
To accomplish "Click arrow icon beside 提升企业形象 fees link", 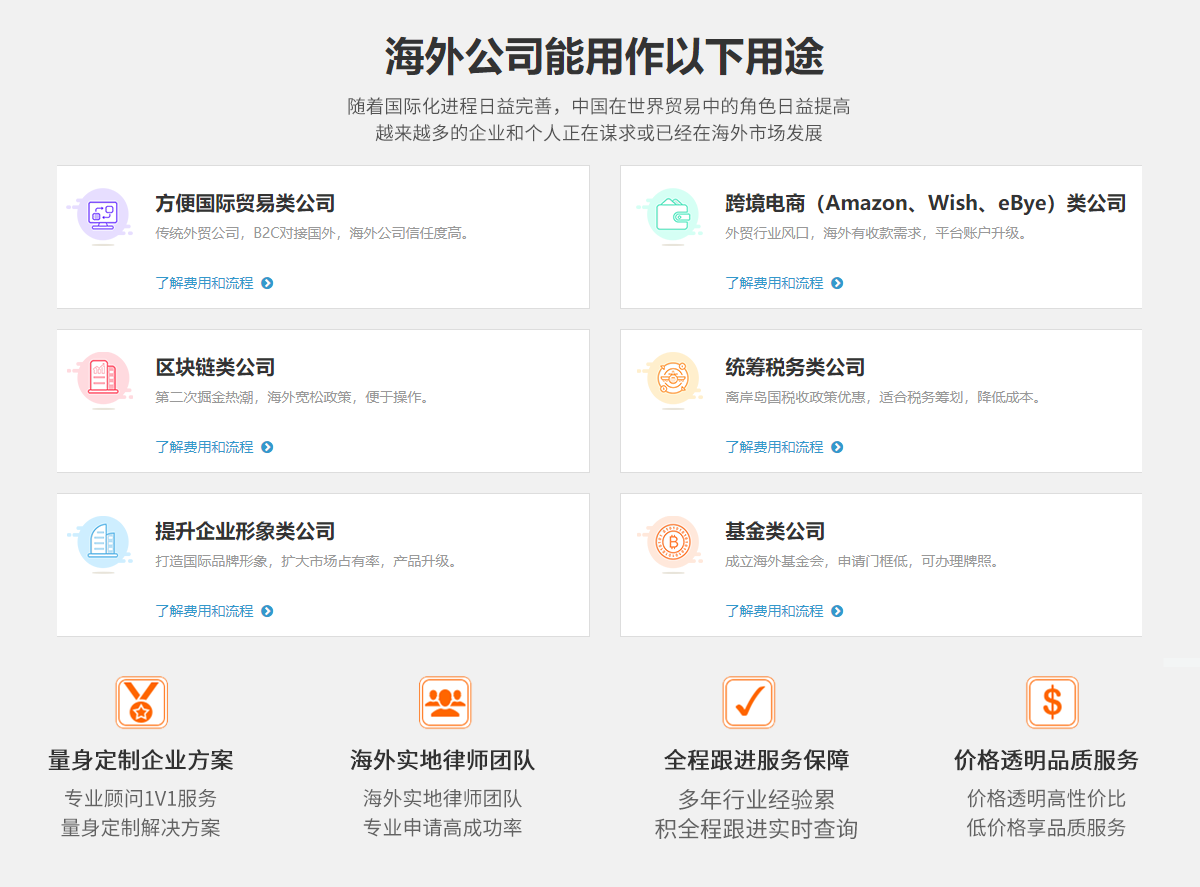I will click(267, 611).
